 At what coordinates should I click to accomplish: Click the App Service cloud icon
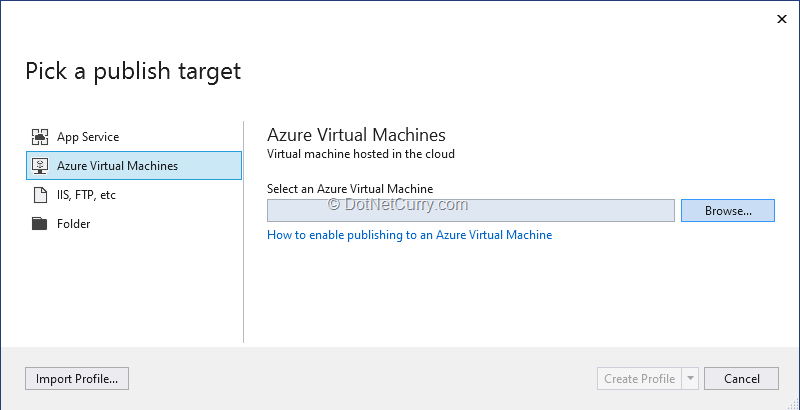(40, 137)
